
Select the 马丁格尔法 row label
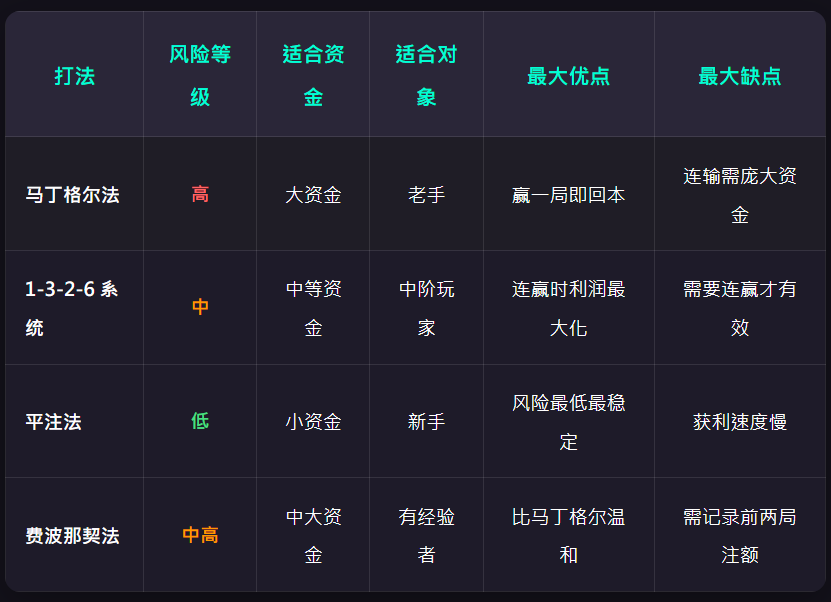click(x=72, y=195)
